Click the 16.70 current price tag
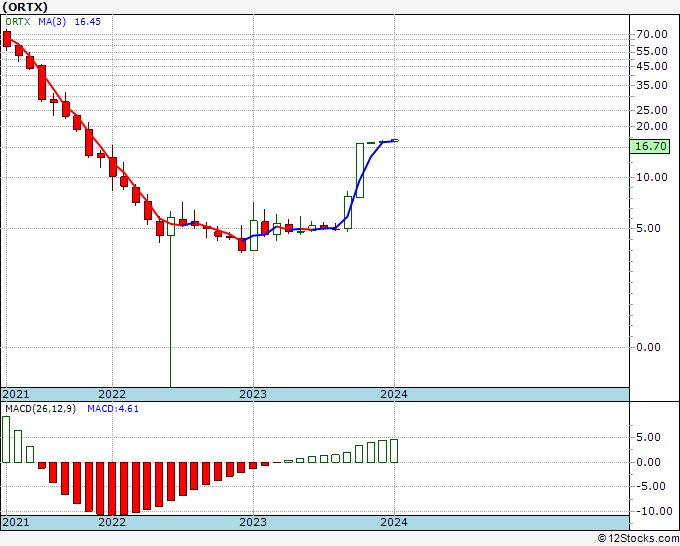This screenshot has width=680, height=546. pyautogui.click(x=650, y=147)
